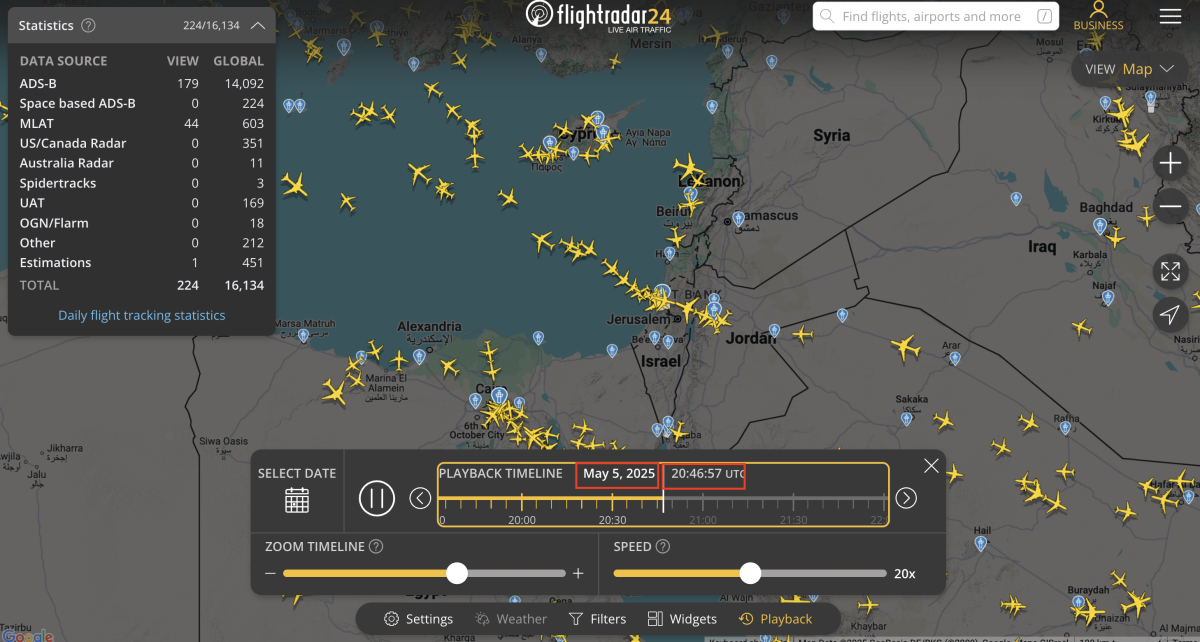Open the Filters tab
Screen dimensions: 1200x642
[597, 619]
